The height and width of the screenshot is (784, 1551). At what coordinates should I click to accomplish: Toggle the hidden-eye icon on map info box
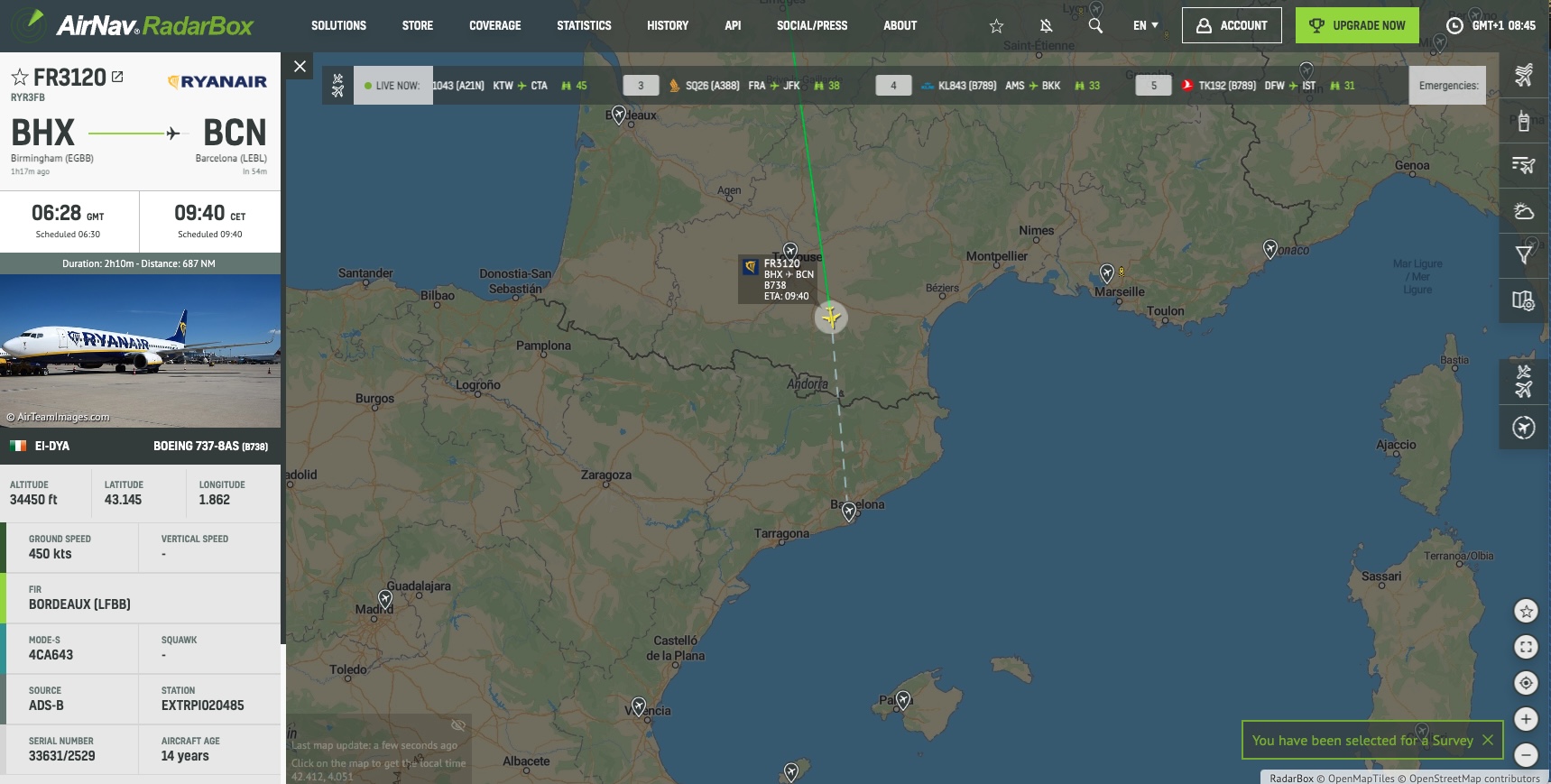click(458, 725)
